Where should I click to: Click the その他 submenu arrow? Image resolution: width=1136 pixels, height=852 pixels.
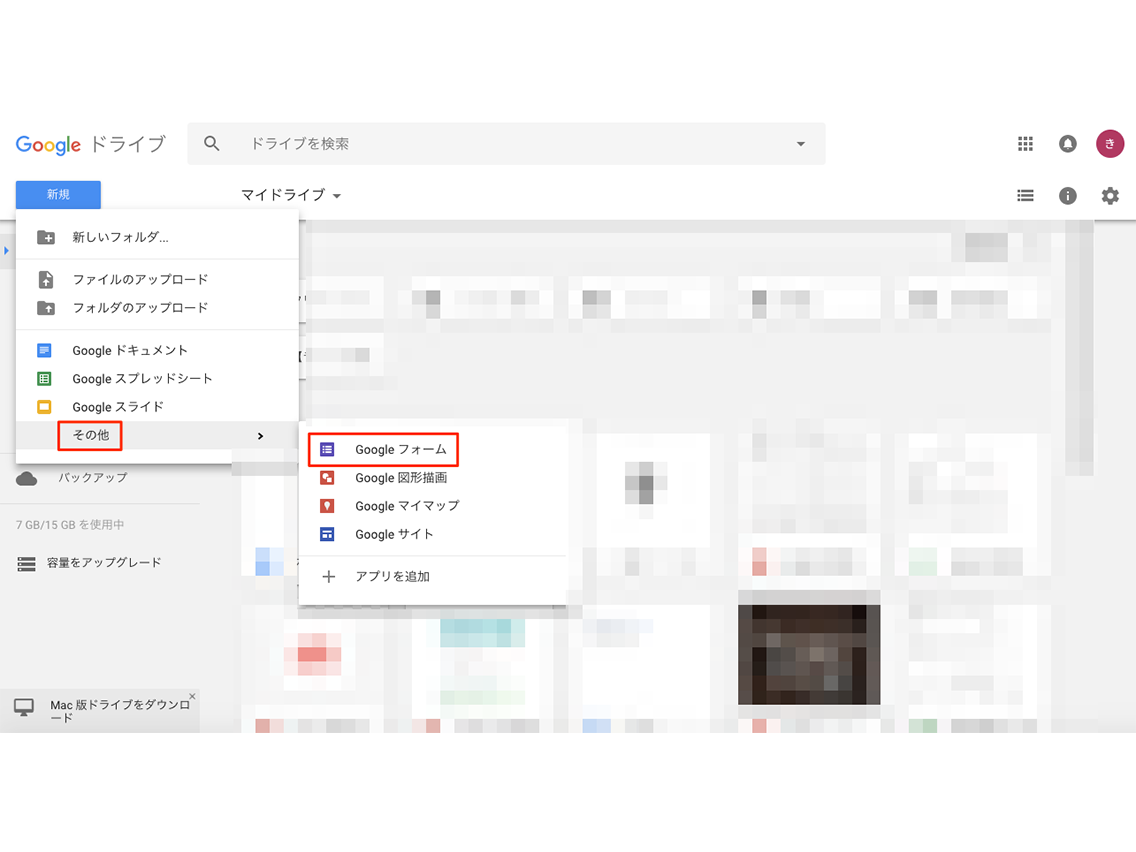tap(260, 435)
